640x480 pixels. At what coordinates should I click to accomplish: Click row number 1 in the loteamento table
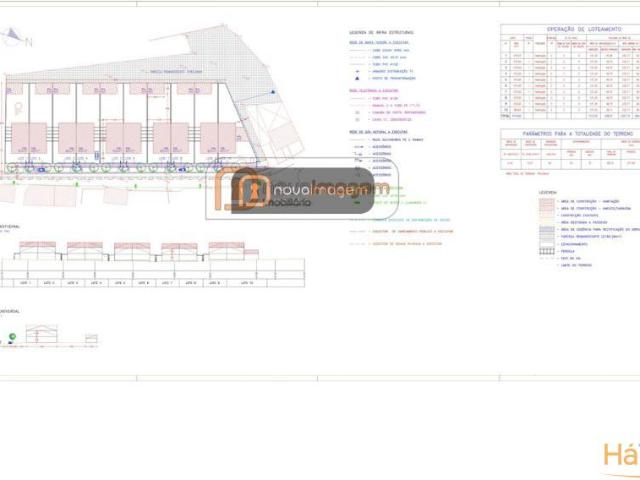(x=506, y=56)
